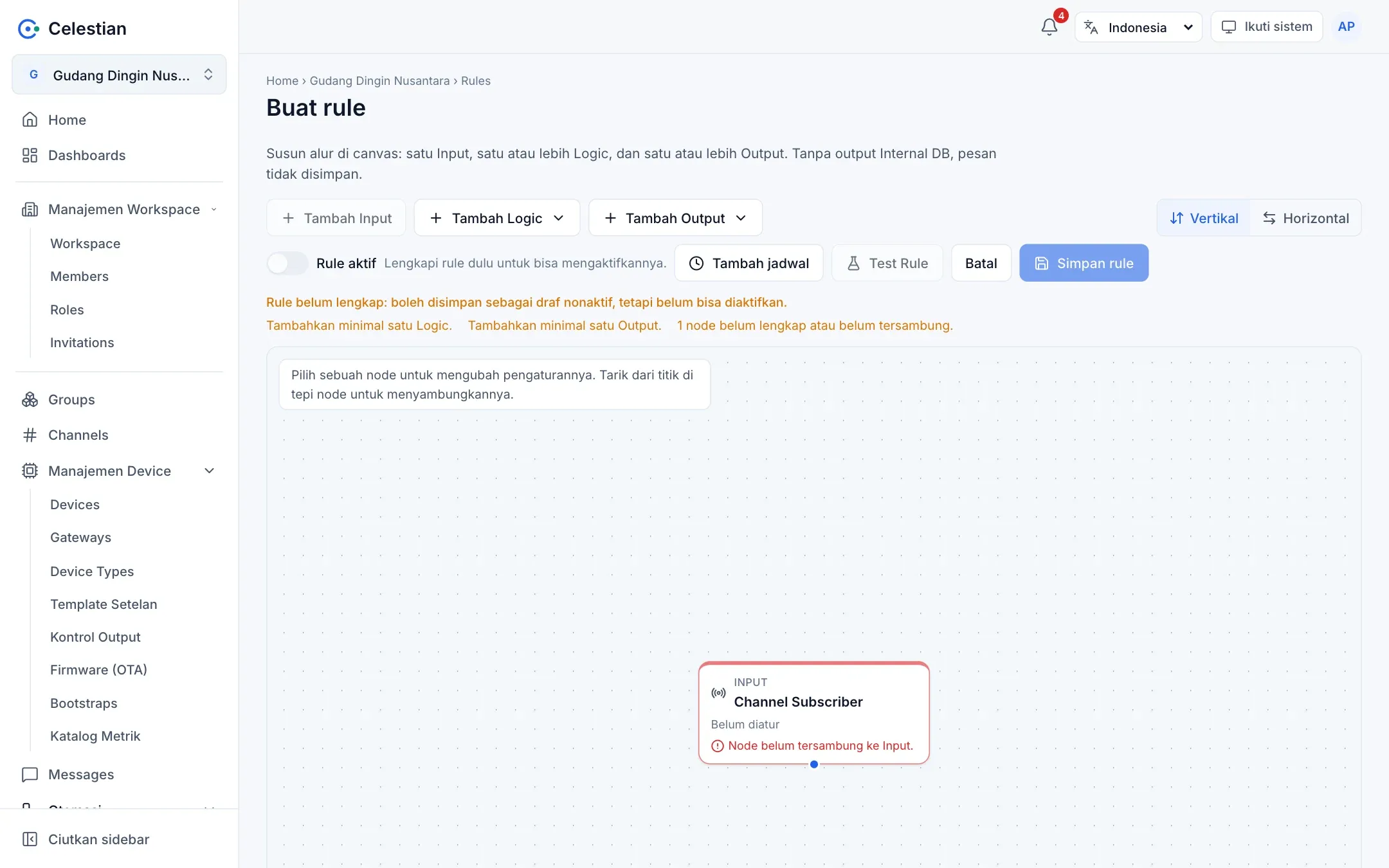Click the Tambah Input button
The height and width of the screenshot is (868, 1389).
[336, 218]
